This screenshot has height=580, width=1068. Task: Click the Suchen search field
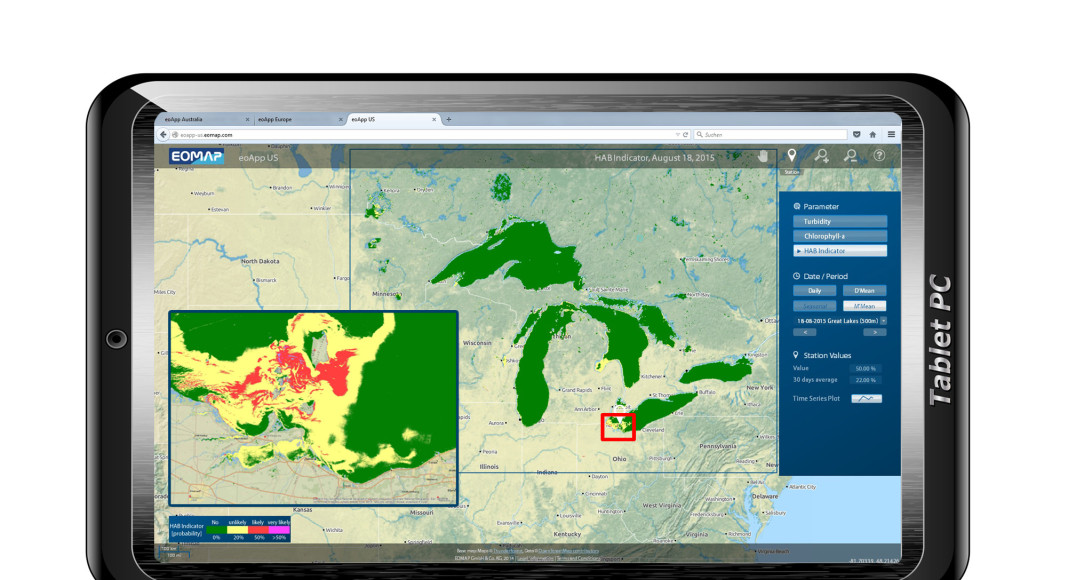pyautogui.click(x=770, y=134)
